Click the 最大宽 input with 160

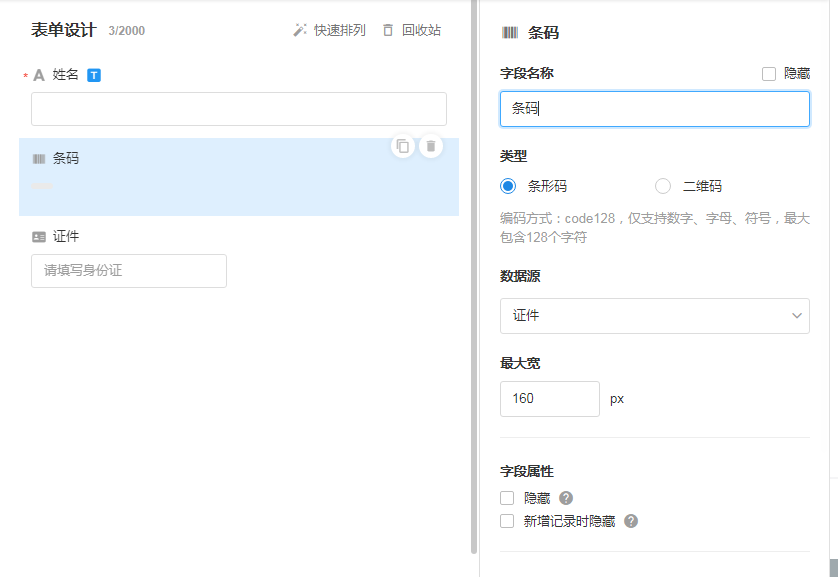549,399
